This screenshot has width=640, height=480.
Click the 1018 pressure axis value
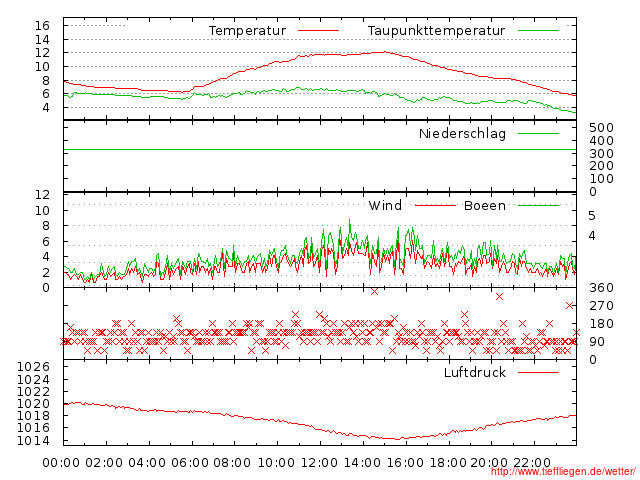(33, 416)
